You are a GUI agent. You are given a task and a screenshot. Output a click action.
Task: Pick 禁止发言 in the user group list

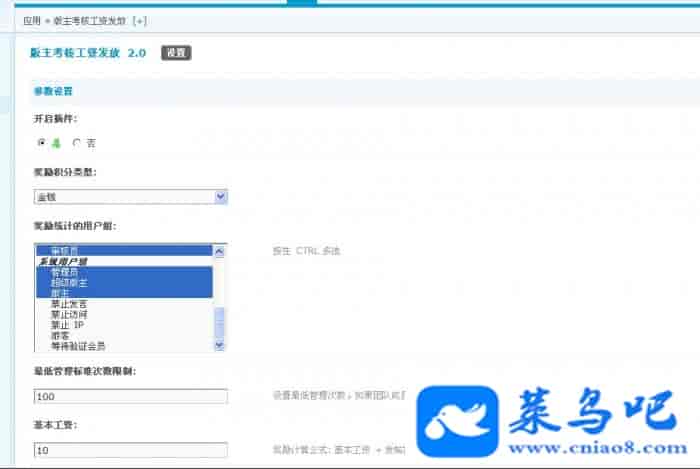coord(68,304)
